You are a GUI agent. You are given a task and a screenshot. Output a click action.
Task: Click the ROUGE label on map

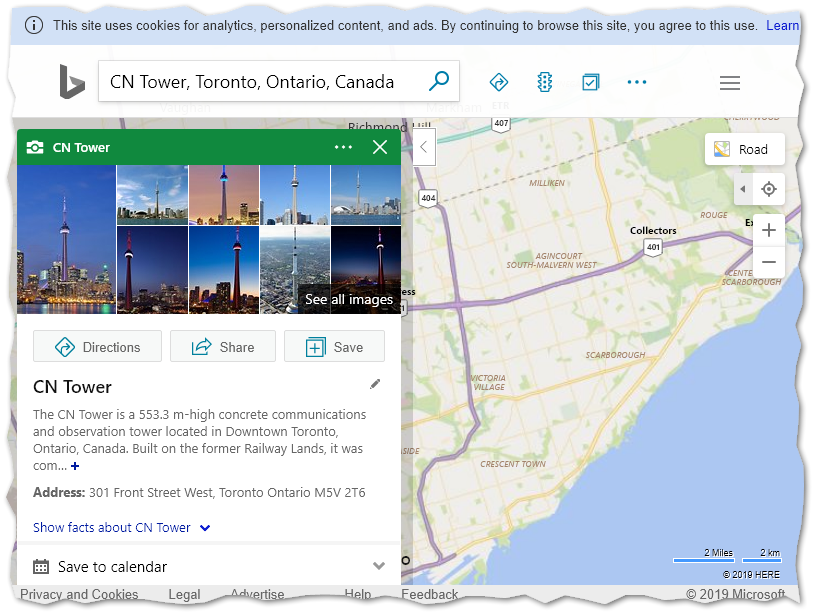pyautogui.click(x=713, y=215)
